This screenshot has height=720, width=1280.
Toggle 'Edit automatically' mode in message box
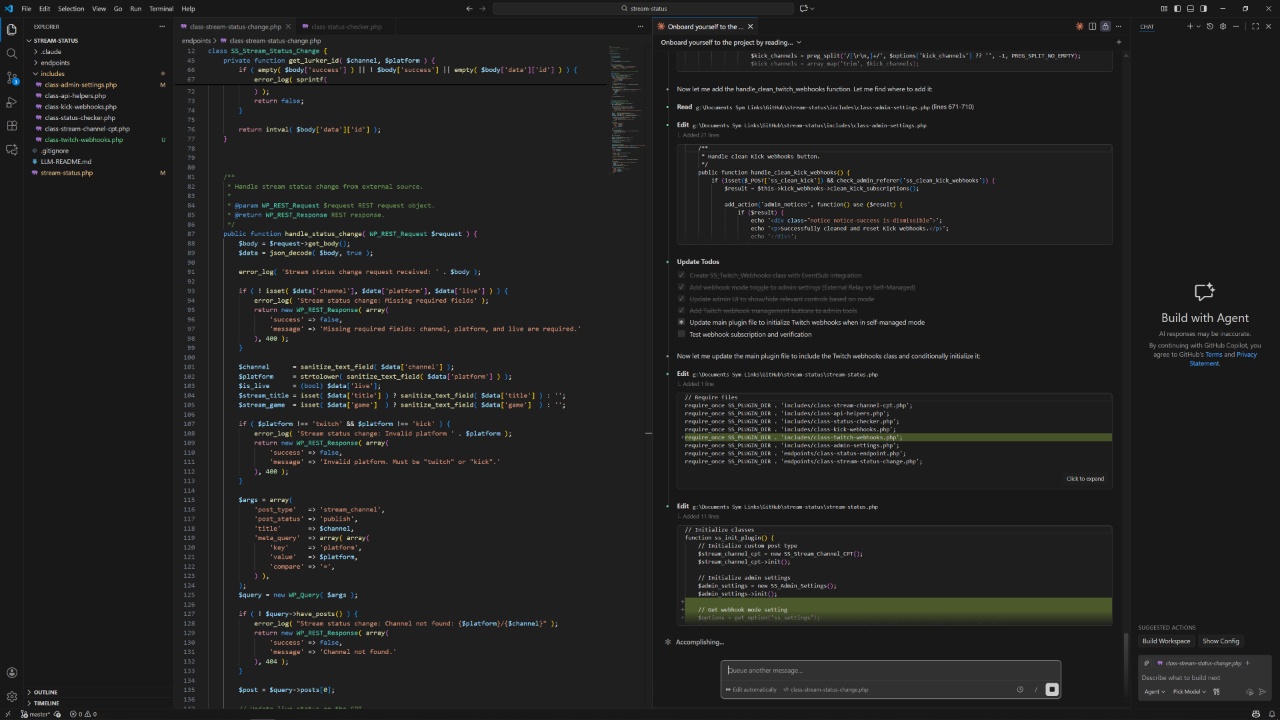[751, 689]
